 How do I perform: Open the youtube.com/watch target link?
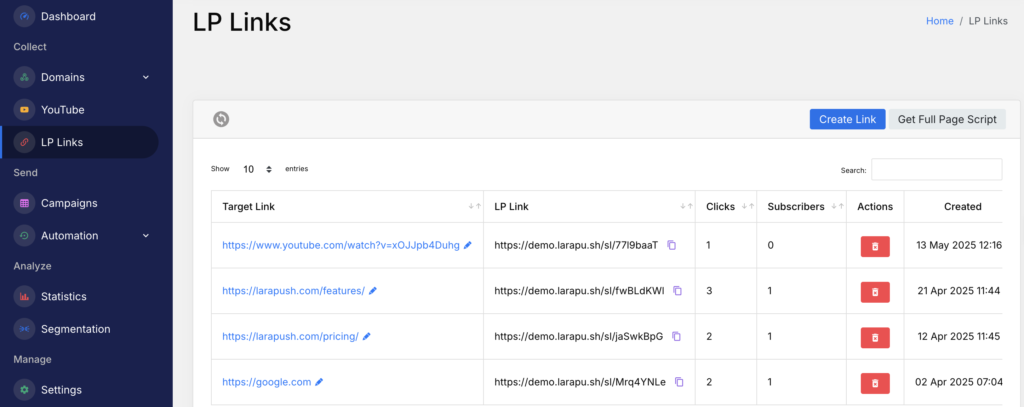341,246
